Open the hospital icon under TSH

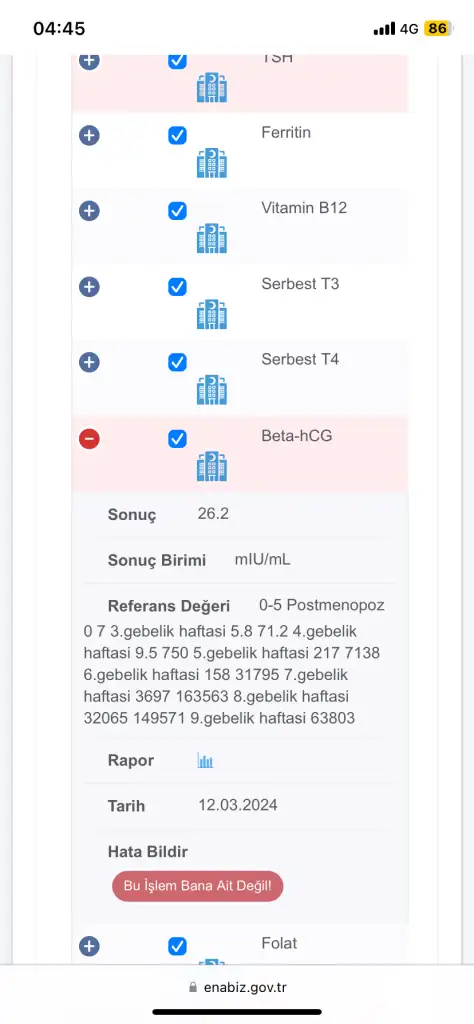212,88
